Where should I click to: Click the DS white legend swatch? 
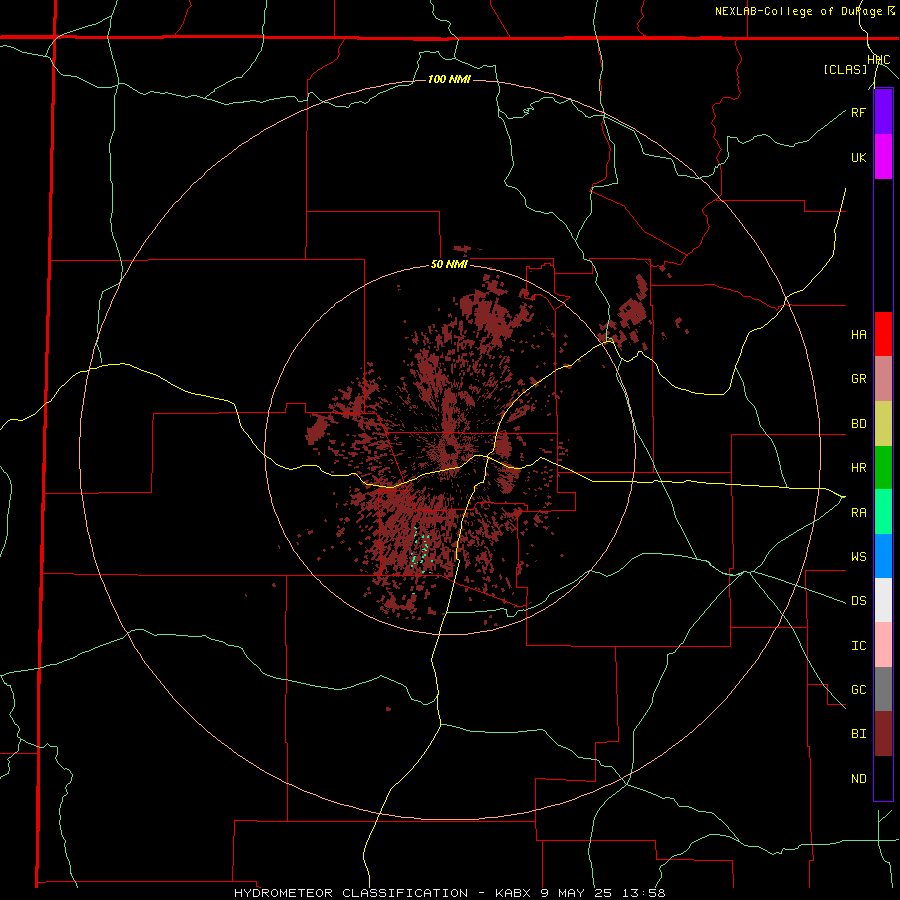(883, 600)
